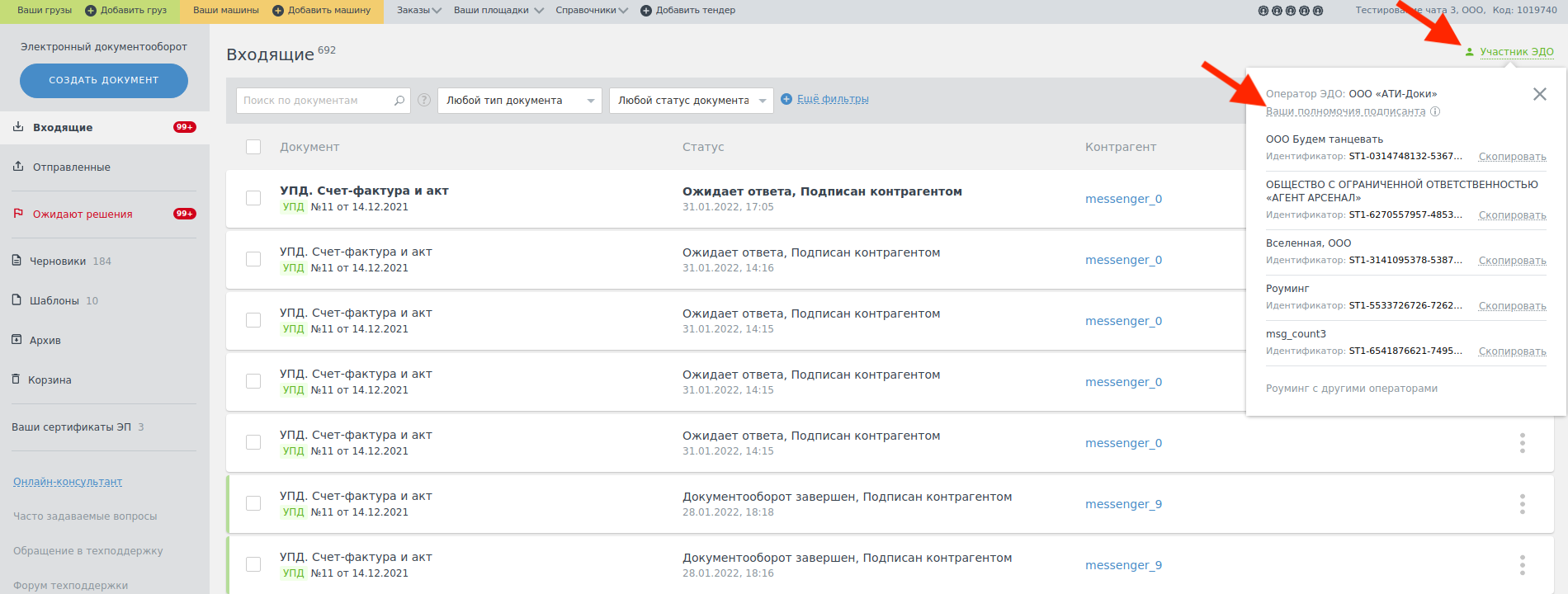Screen dimensions: 1568x594
Task: Check the box for the 28.01.2022 18:16 document
Action: click(253, 564)
